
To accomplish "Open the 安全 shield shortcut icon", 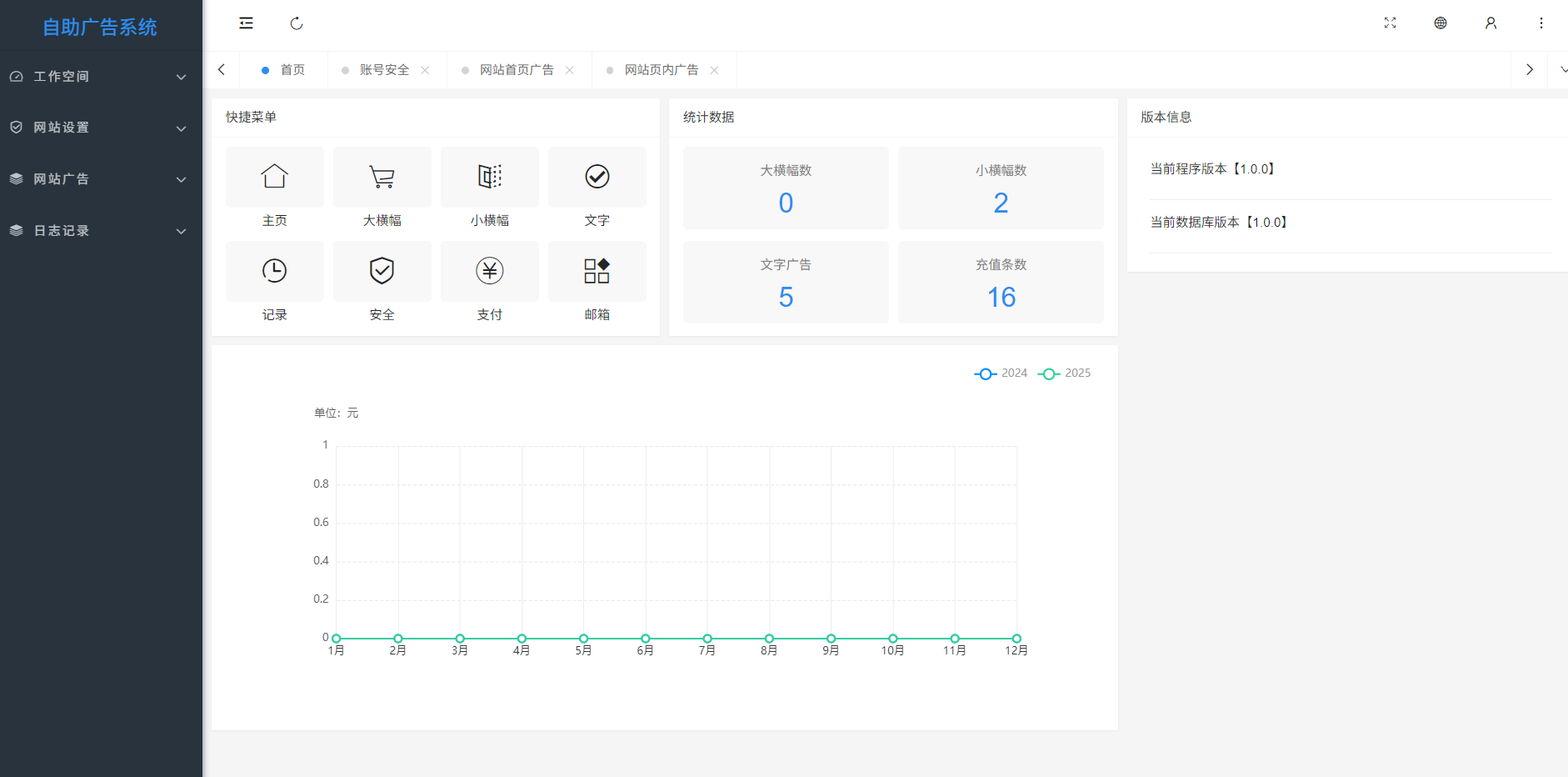I will (x=382, y=271).
